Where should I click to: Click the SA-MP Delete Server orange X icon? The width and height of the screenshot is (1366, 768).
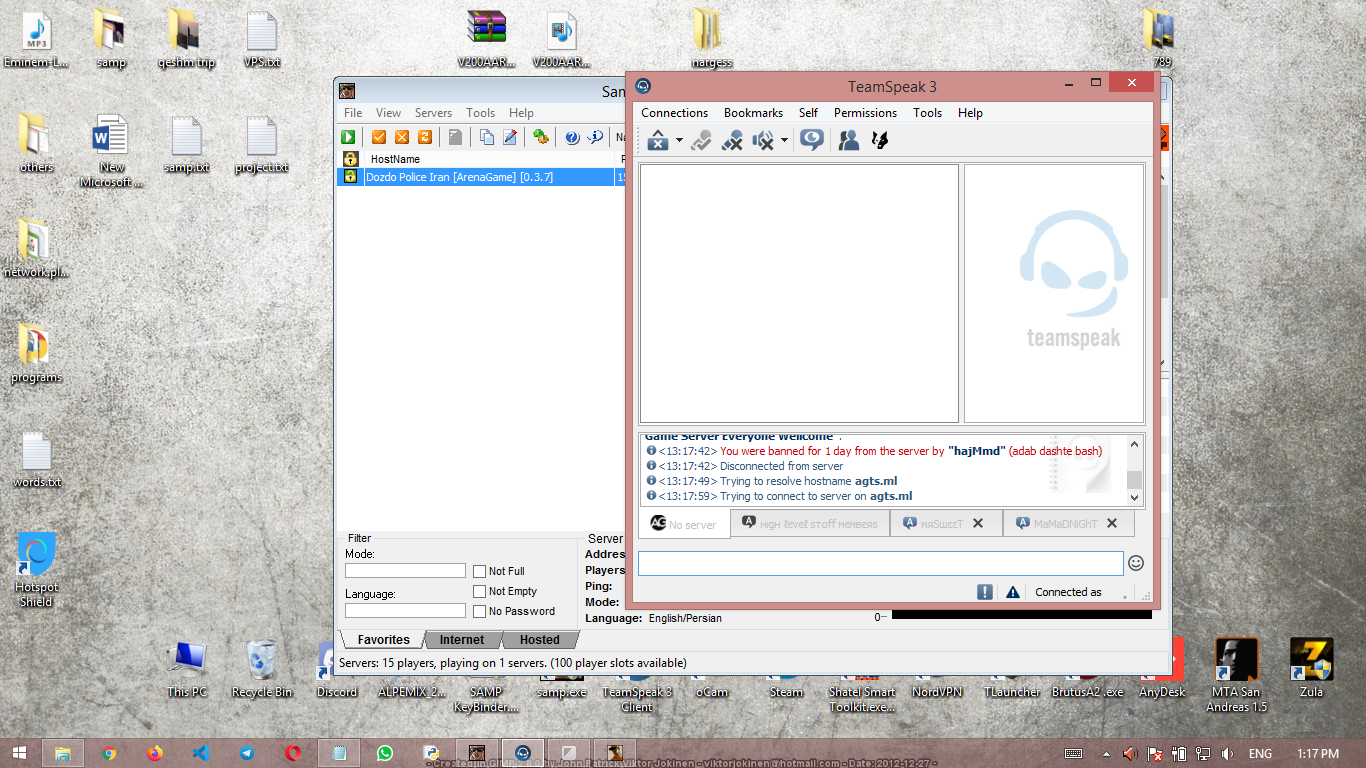[402, 137]
